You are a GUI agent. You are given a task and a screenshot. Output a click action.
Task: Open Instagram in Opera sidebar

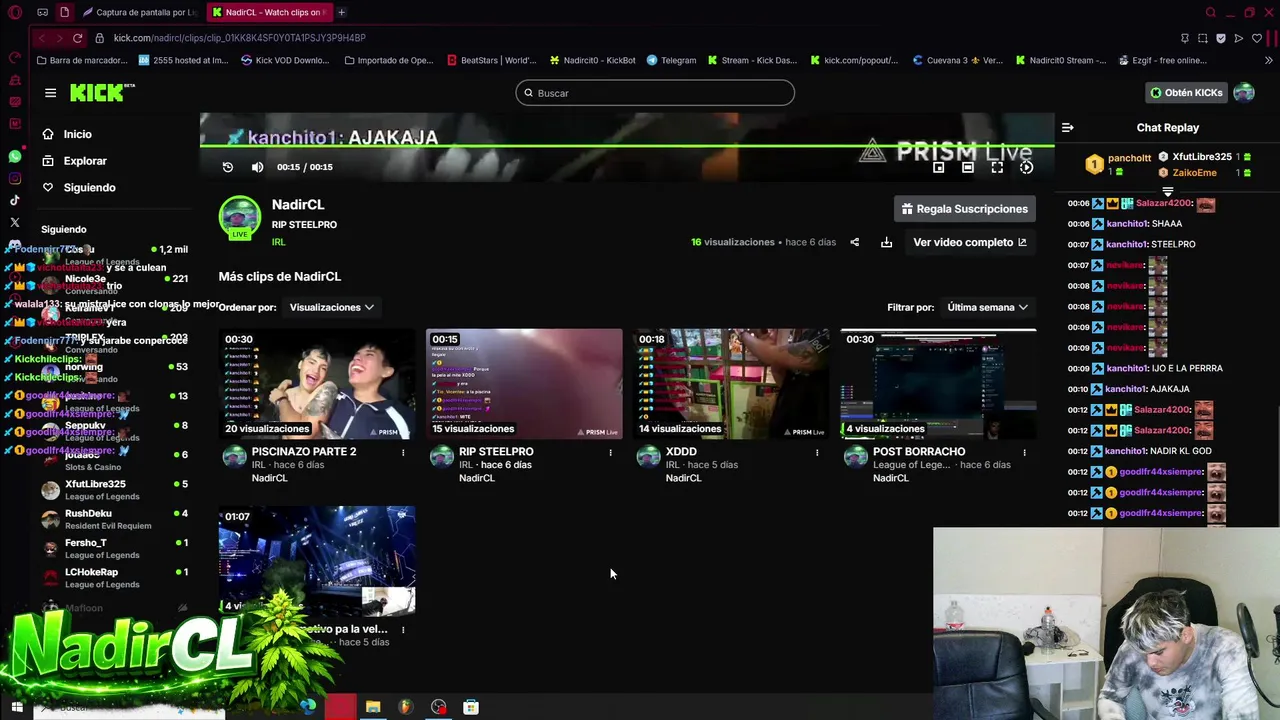click(x=14, y=179)
